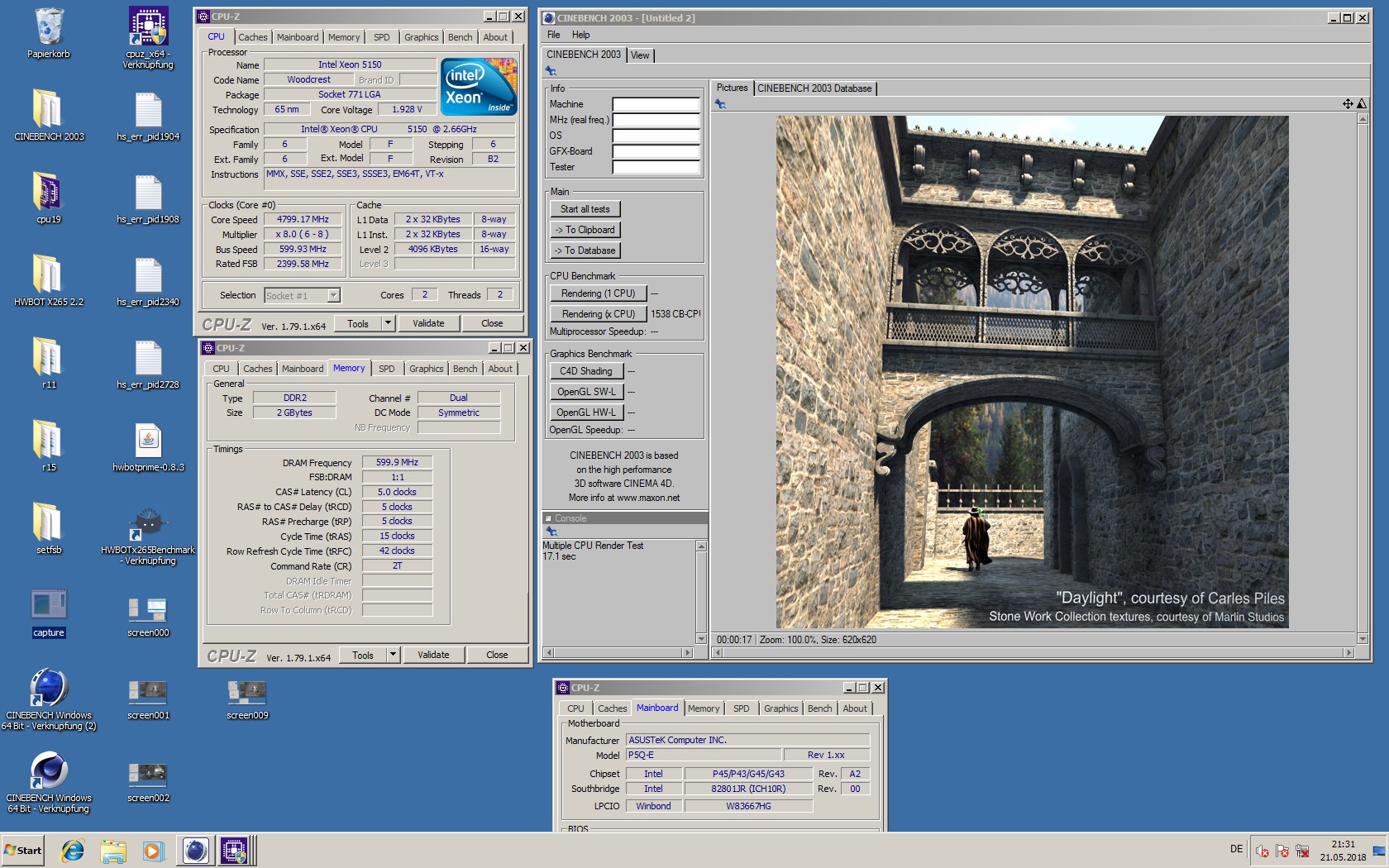Viewport: 1389px width, 868px height.
Task: Click the To Clipboard button
Action: pyautogui.click(x=585, y=230)
